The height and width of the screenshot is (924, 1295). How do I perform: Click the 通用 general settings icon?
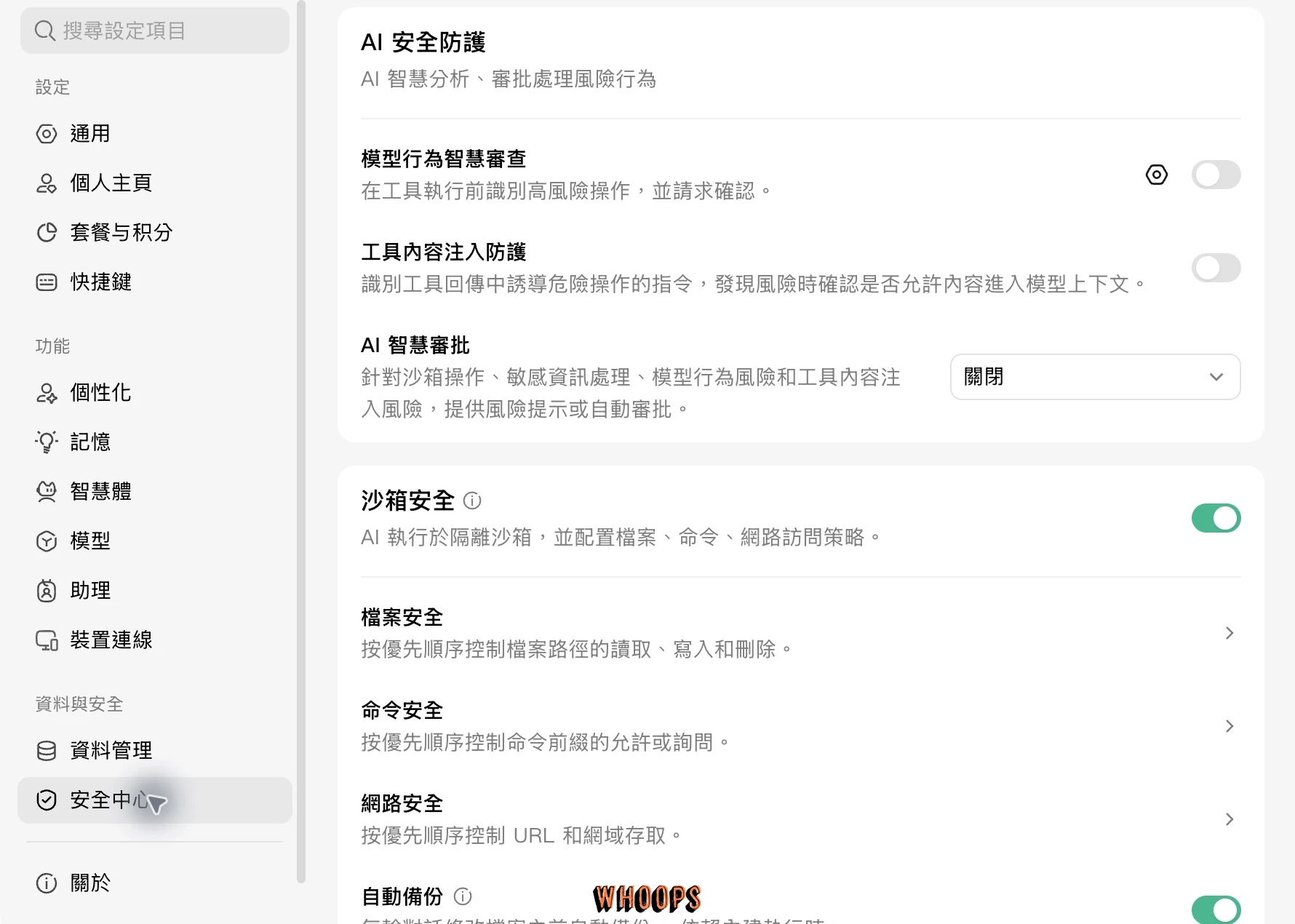pos(47,134)
